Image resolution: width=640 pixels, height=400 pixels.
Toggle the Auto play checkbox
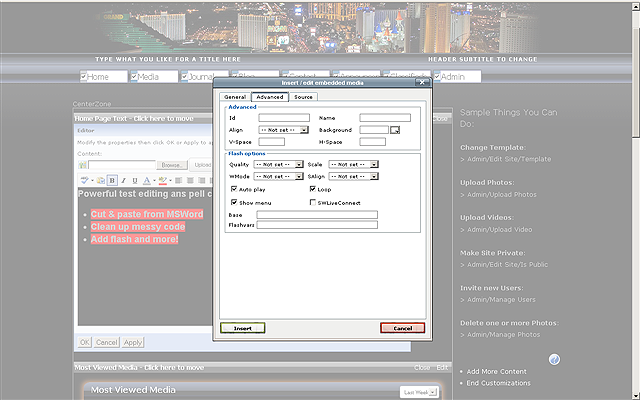coord(234,188)
